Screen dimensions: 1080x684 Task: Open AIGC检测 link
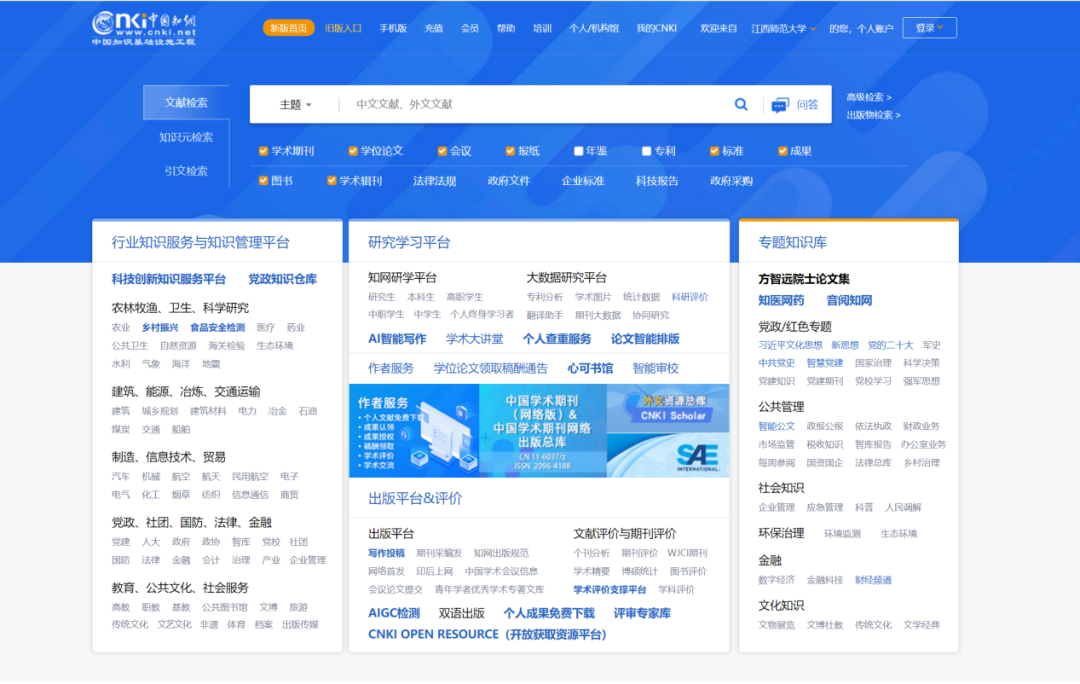coord(394,613)
